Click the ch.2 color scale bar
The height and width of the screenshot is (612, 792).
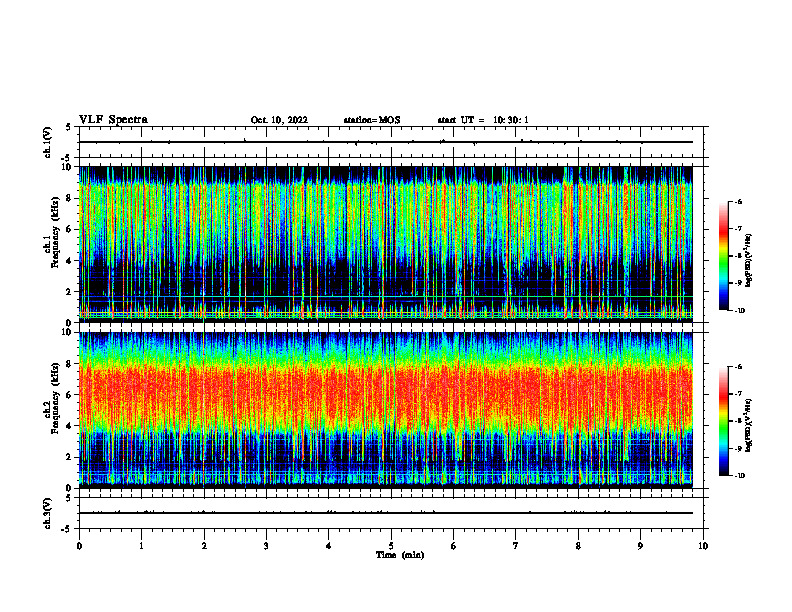(x=724, y=421)
